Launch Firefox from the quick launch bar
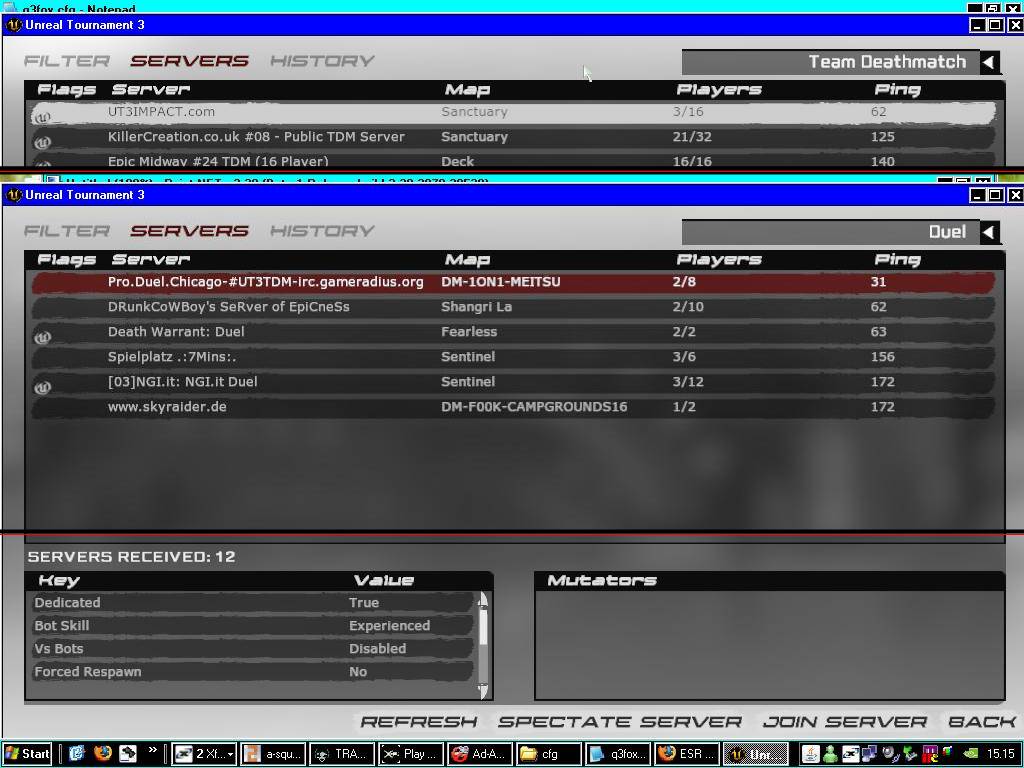Screen dimensions: 1024x768 [102, 754]
